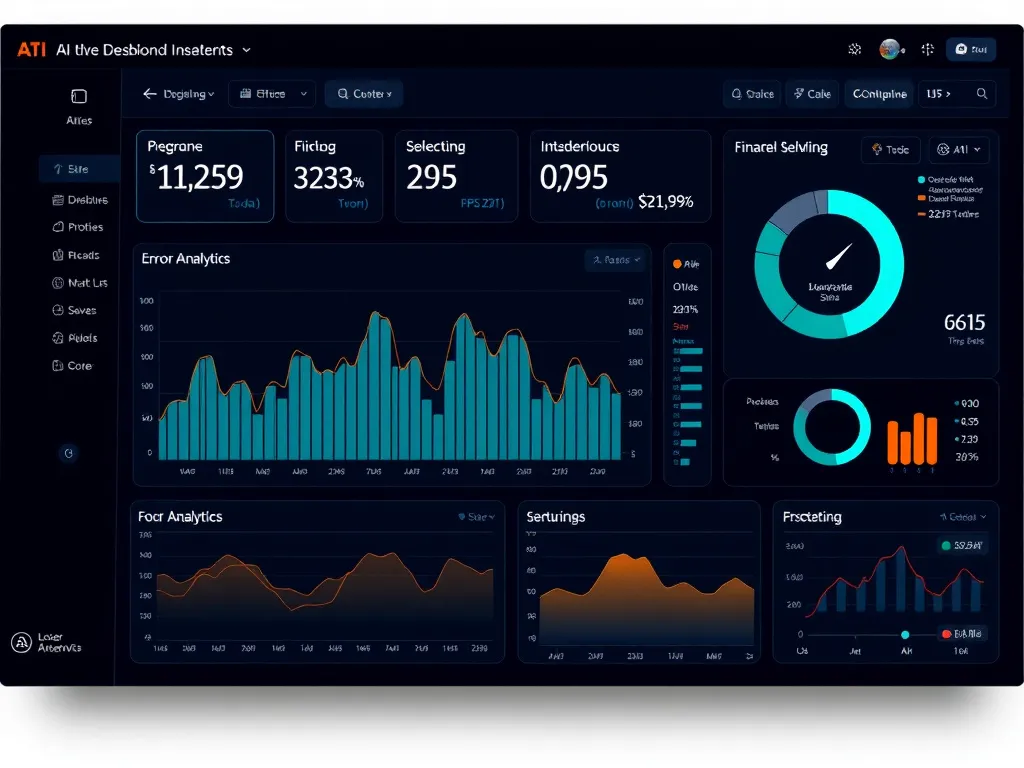The width and height of the screenshot is (1024, 768).
Task: Open the Alles panel icon in sidebar
Action: pyautogui.click(x=79, y=97)
